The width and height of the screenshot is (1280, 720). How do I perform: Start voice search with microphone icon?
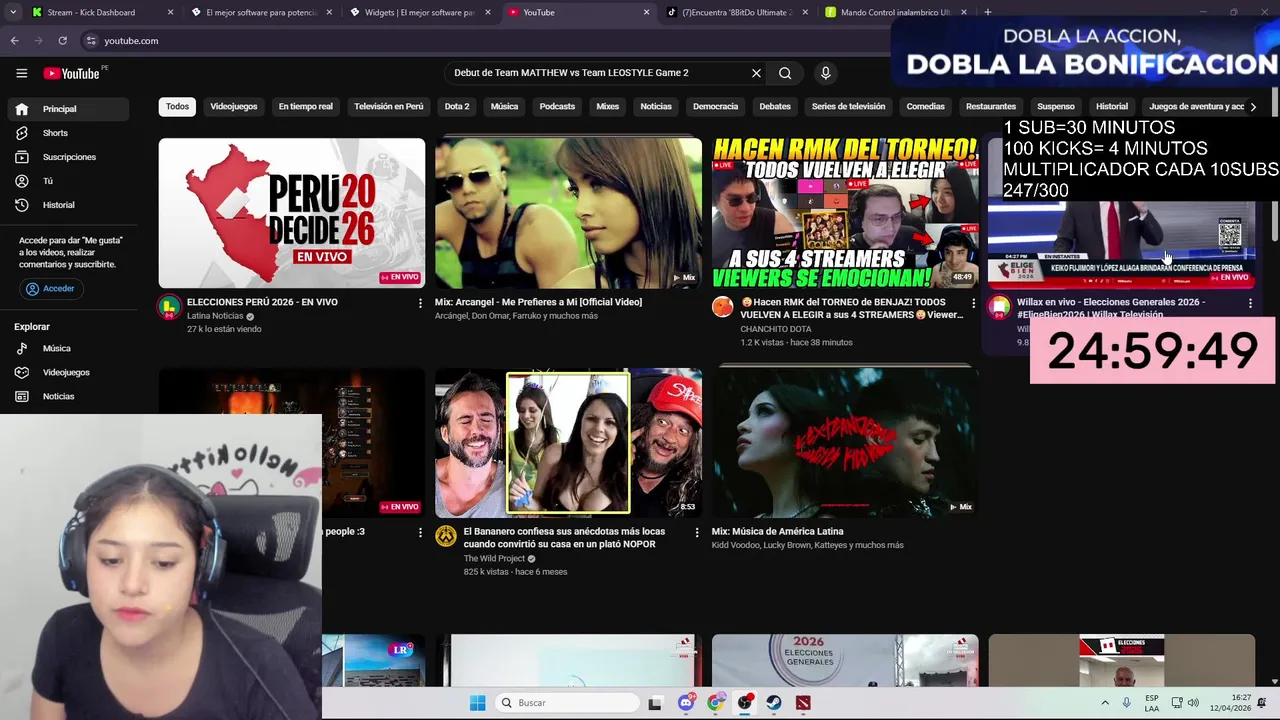click(825, 73)
